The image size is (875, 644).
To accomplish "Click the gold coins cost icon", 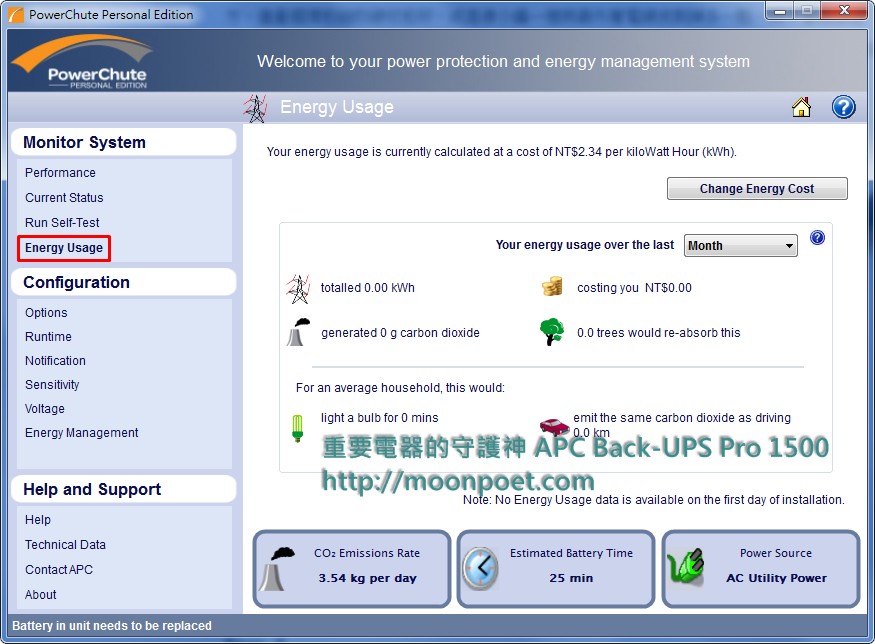I will tap(552, 287).
